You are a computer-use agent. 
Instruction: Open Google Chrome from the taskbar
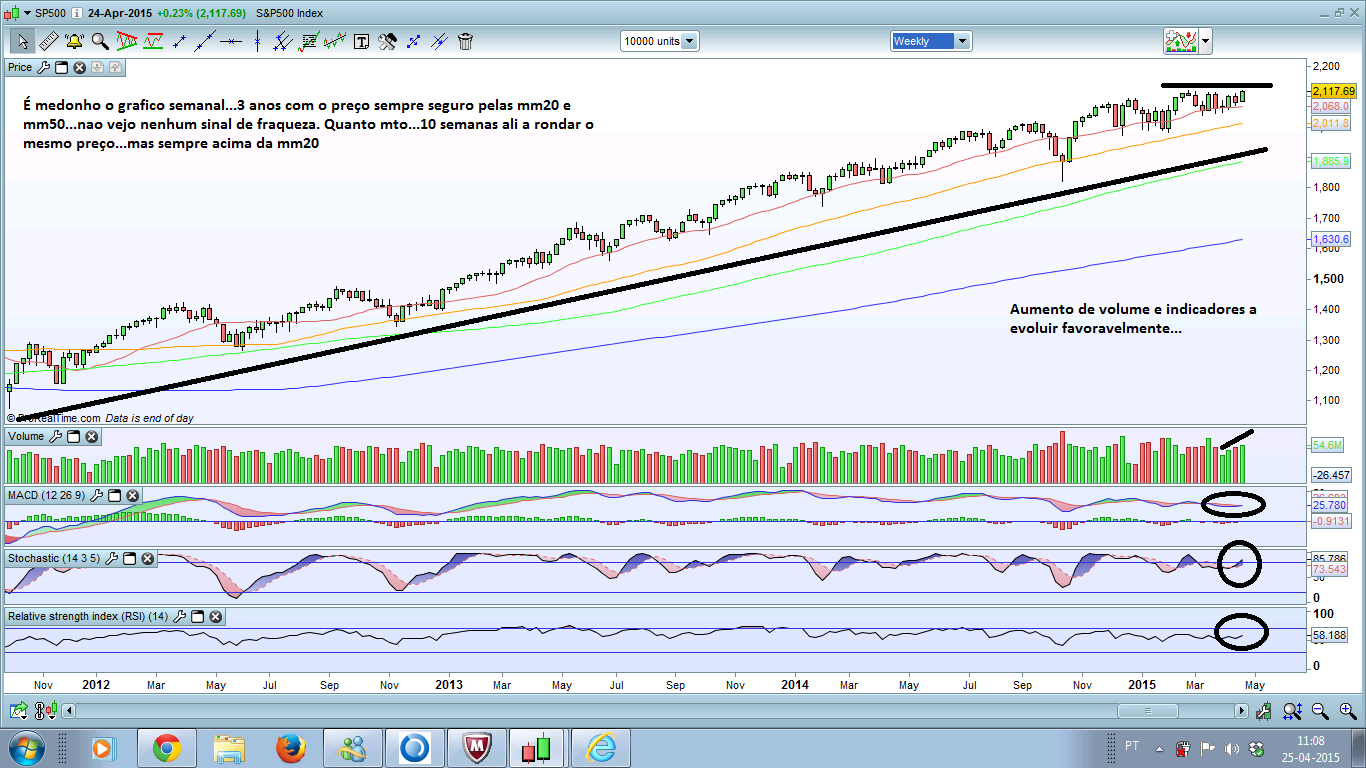(166, 747)
